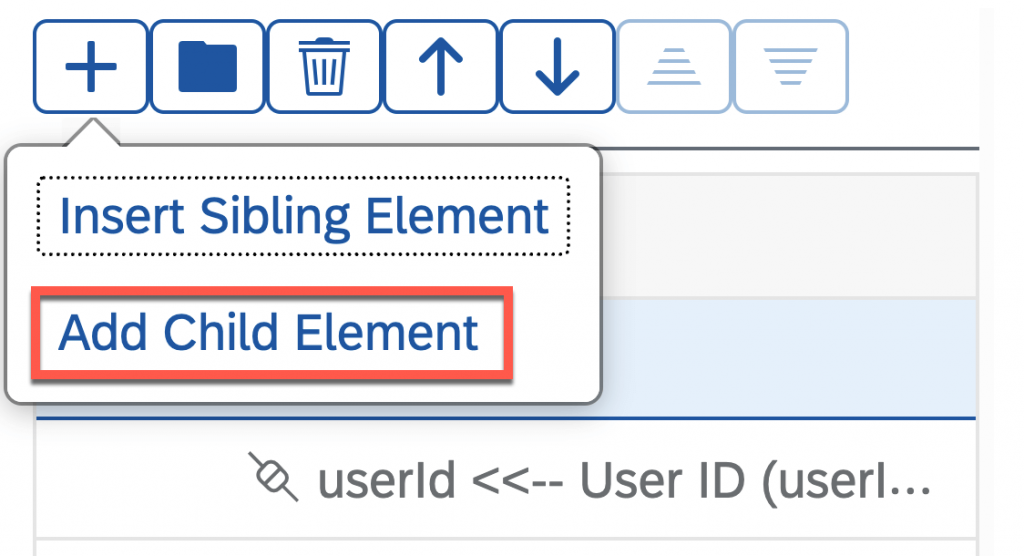This screenshot has height=556, width=1024.
Task: Click the empty row beneath the userId row
Action: [506, 548]
